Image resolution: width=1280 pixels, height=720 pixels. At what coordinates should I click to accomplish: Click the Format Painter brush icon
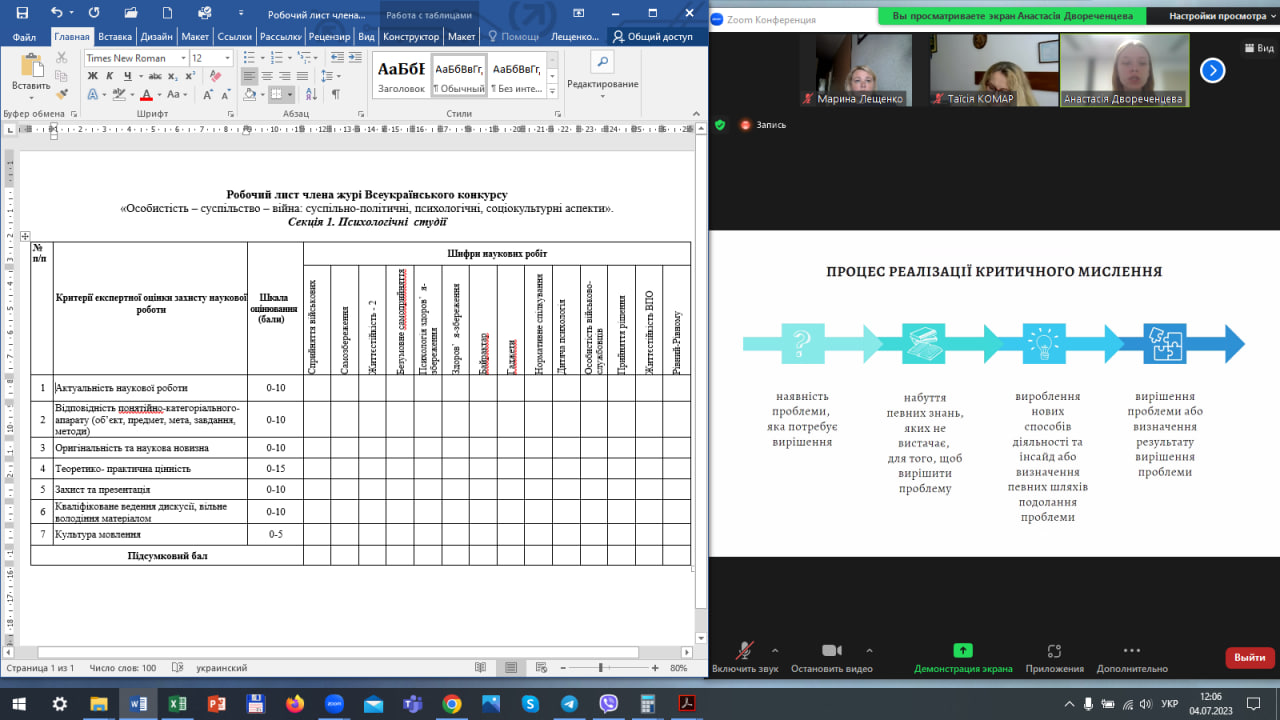[62, 94]
